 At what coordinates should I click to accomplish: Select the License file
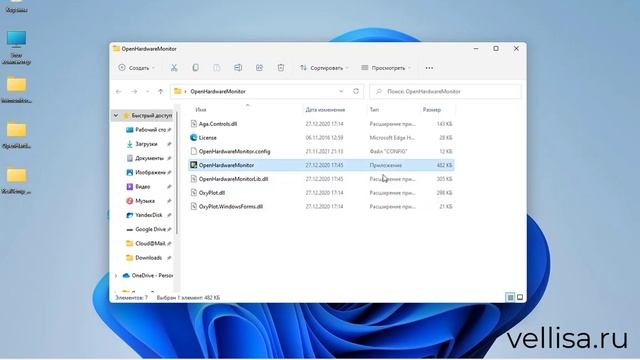pos(321,138)
